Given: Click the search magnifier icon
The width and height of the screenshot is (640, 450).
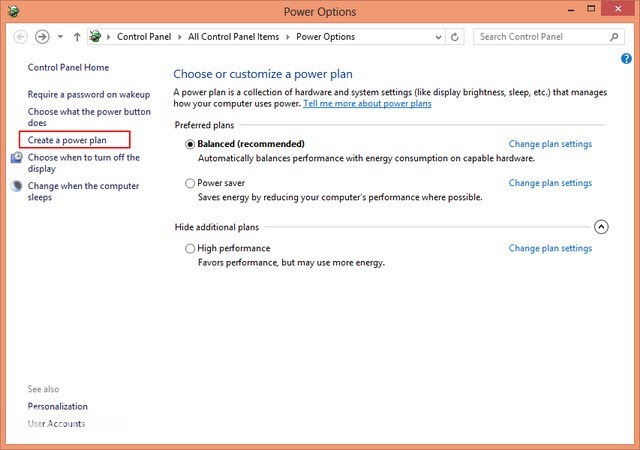Looking at the screenshot, I should point(614,37).
